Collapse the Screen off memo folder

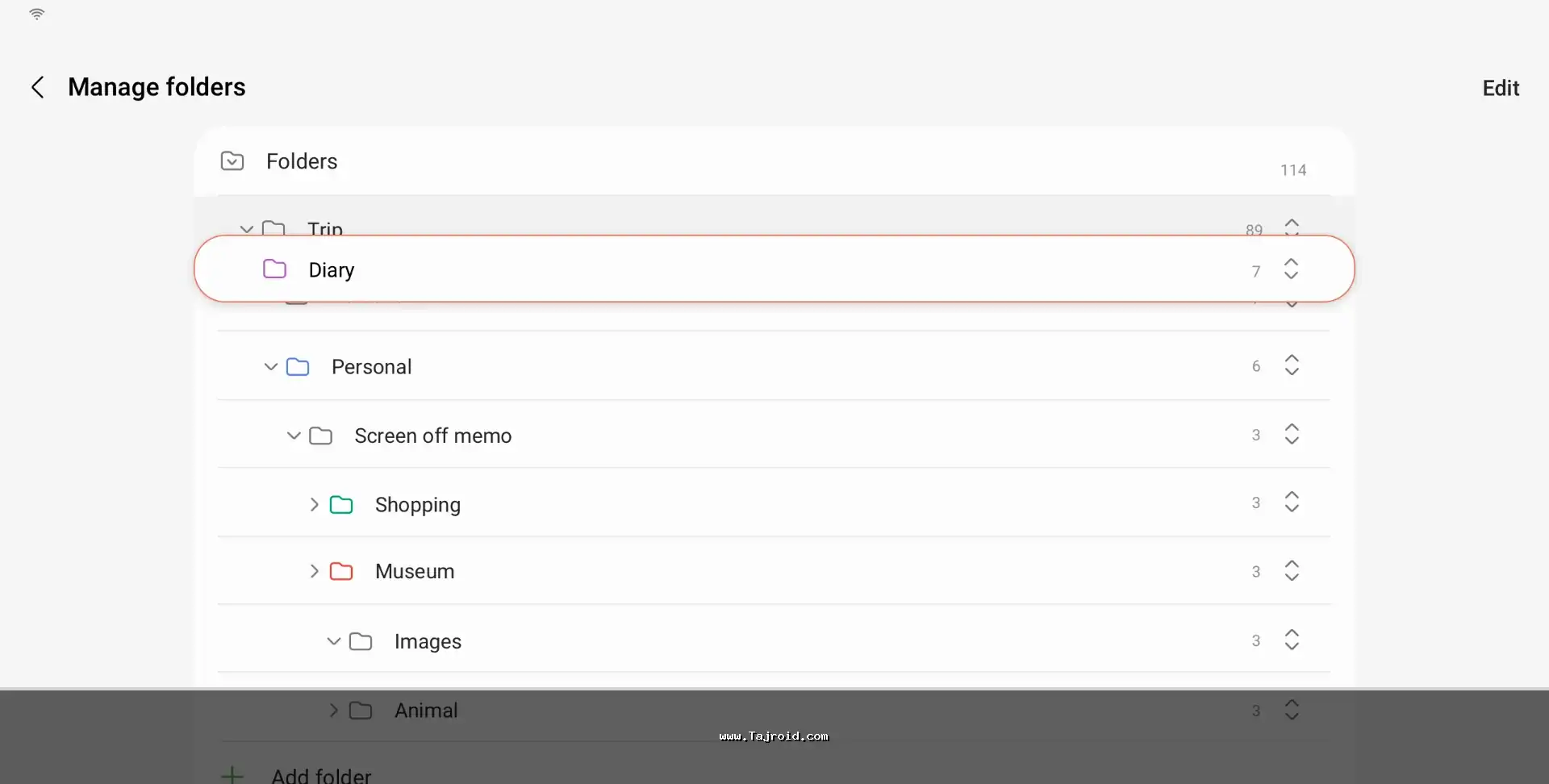294,436
